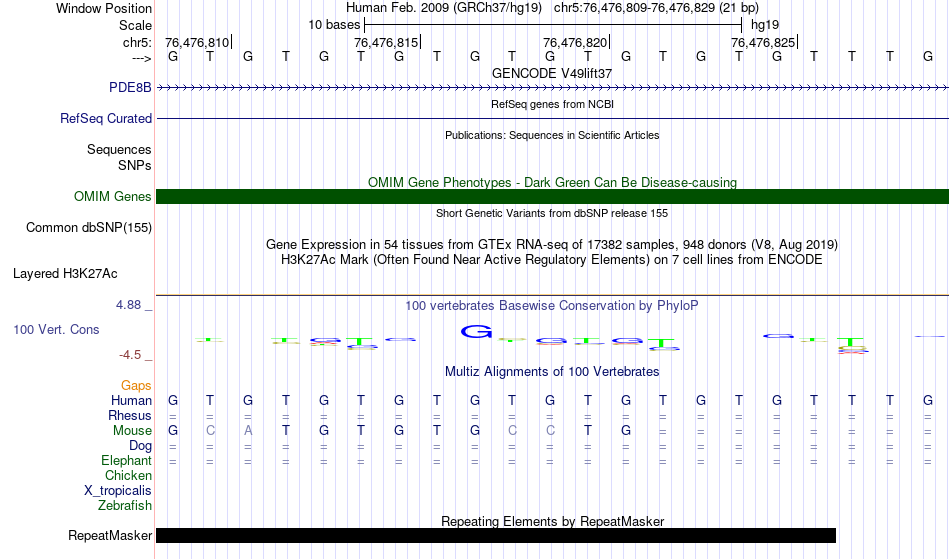Click the Dog species row label
Image resolution: width=950 pixels, height=559 pixels.
[141, 446]
